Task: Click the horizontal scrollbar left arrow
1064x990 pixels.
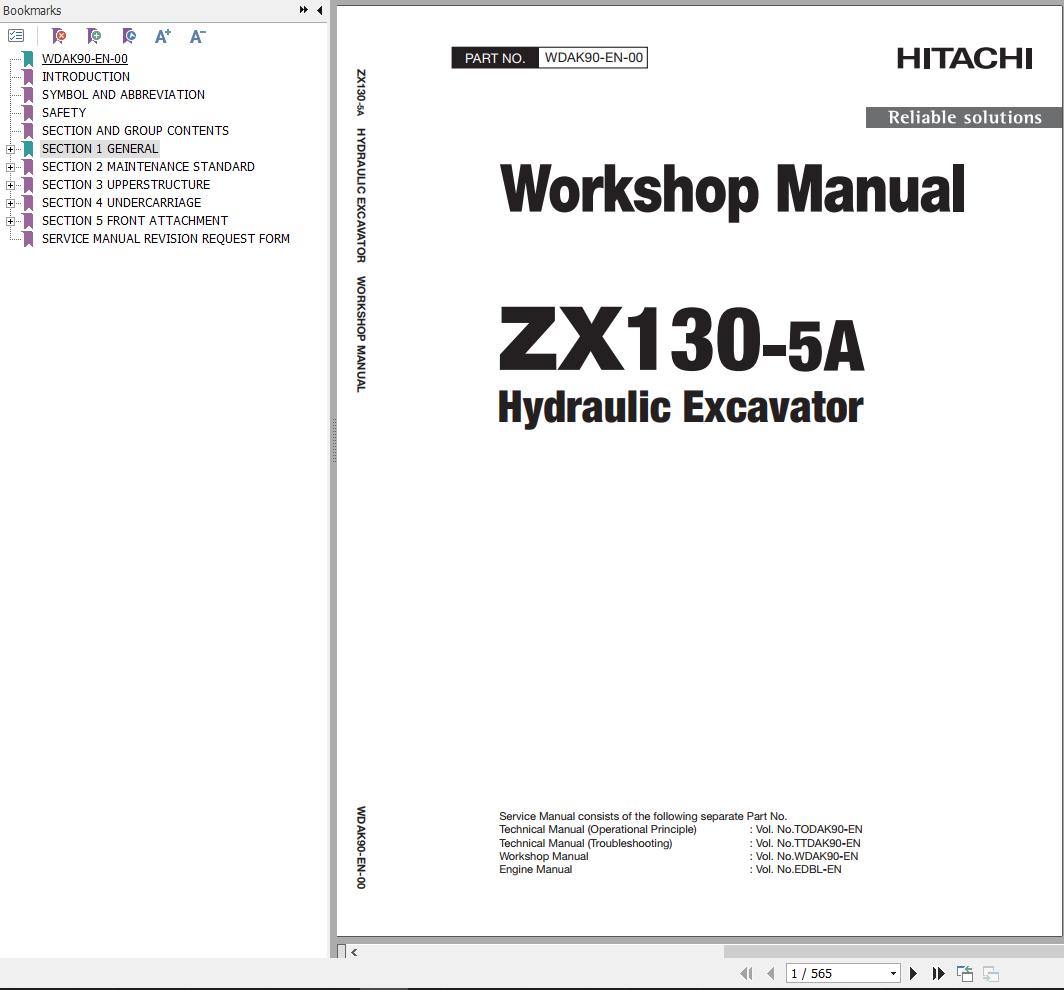Action: [354, 952]
